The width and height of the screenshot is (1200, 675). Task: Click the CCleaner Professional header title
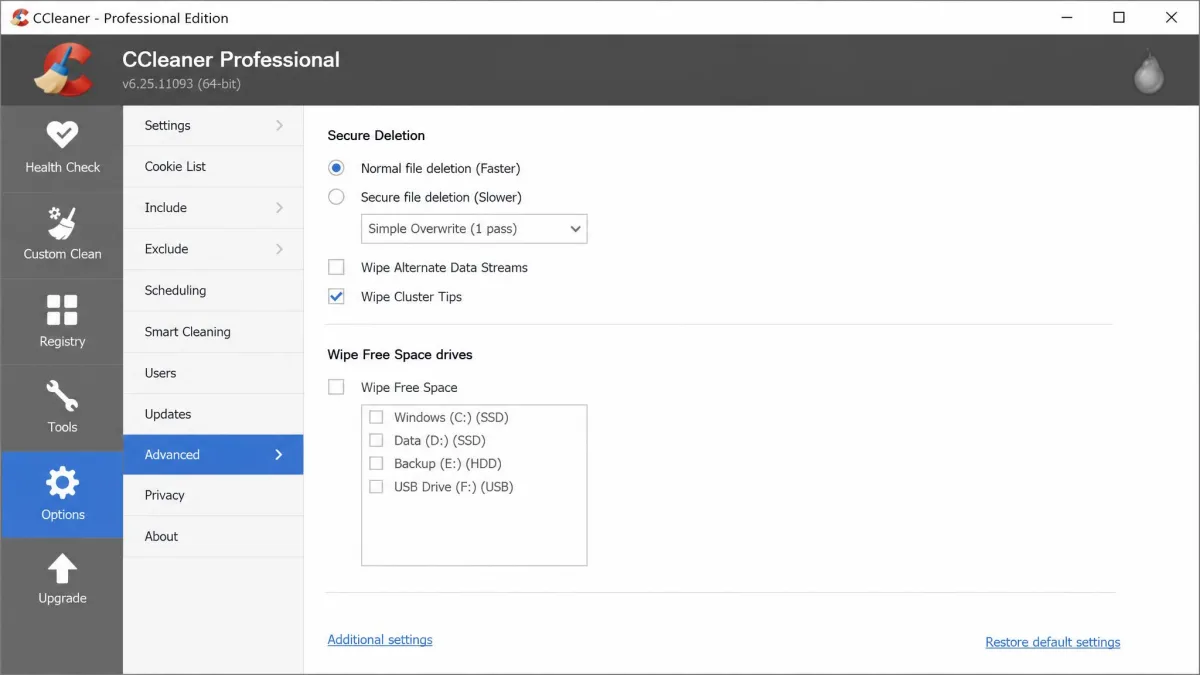tap(231, 59)
